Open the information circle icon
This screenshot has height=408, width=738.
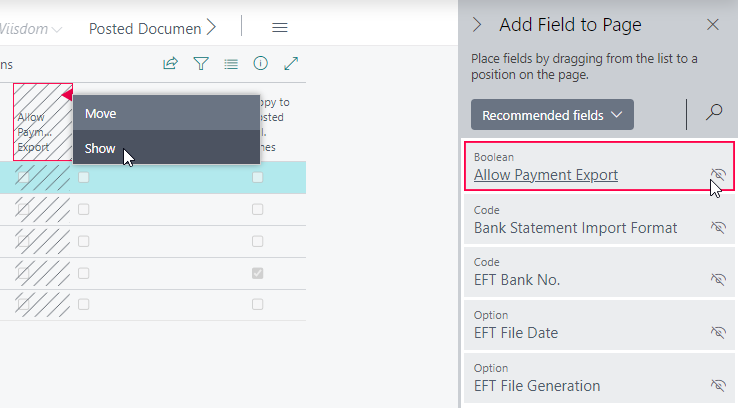[x=260, y=63]
